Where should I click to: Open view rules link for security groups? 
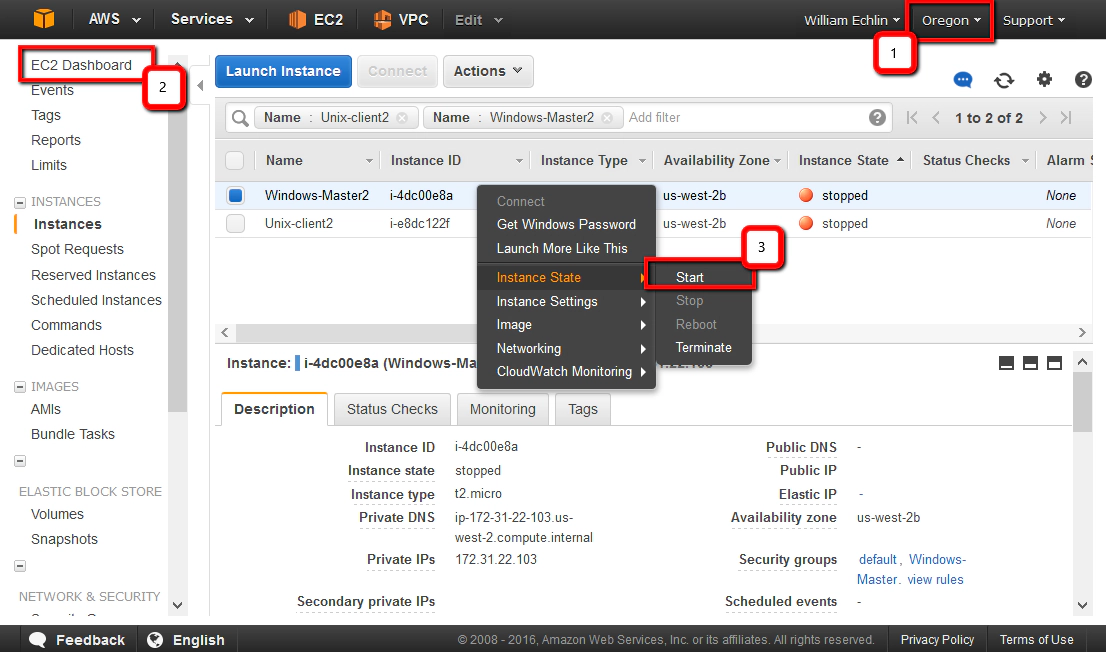coord(935,579)
